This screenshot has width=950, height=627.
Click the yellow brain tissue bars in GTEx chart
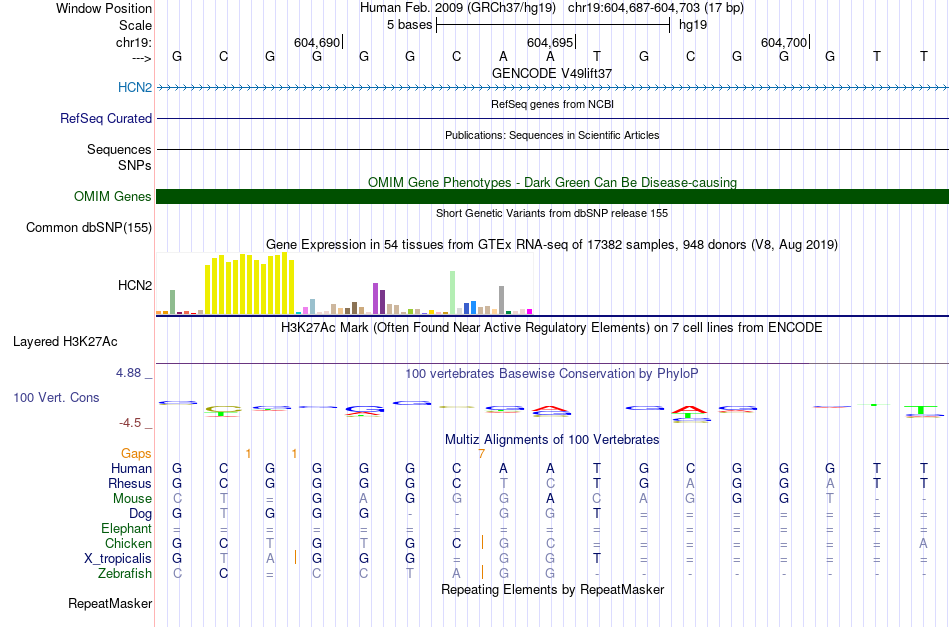(250, 284)
